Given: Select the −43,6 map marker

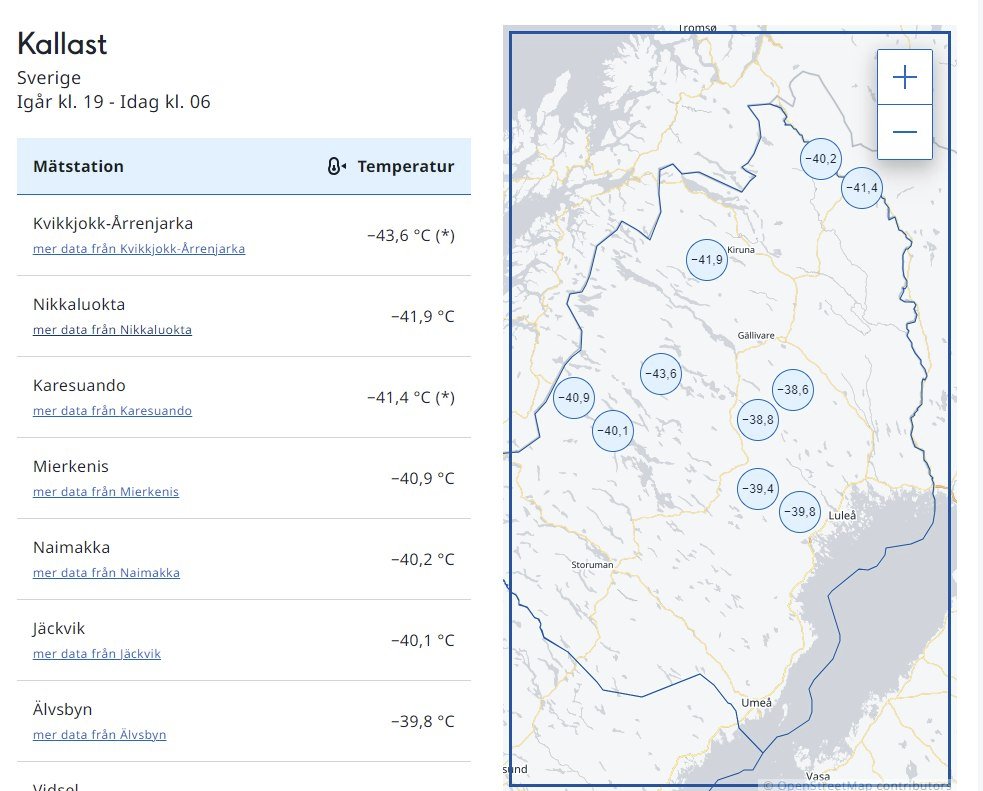Looking at the screenshot, I should 660,374.
